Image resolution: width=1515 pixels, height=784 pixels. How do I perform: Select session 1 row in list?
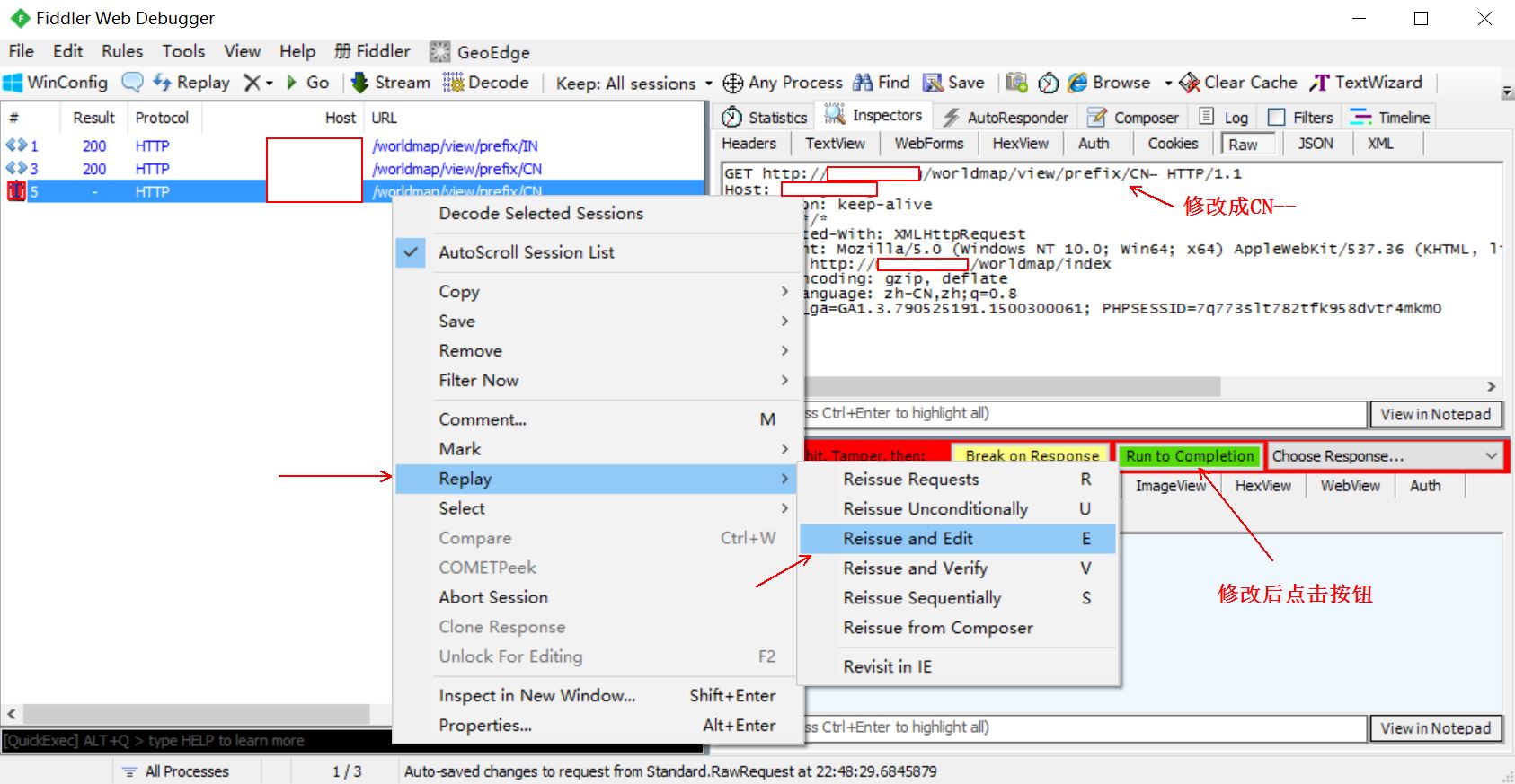(352, 145)
